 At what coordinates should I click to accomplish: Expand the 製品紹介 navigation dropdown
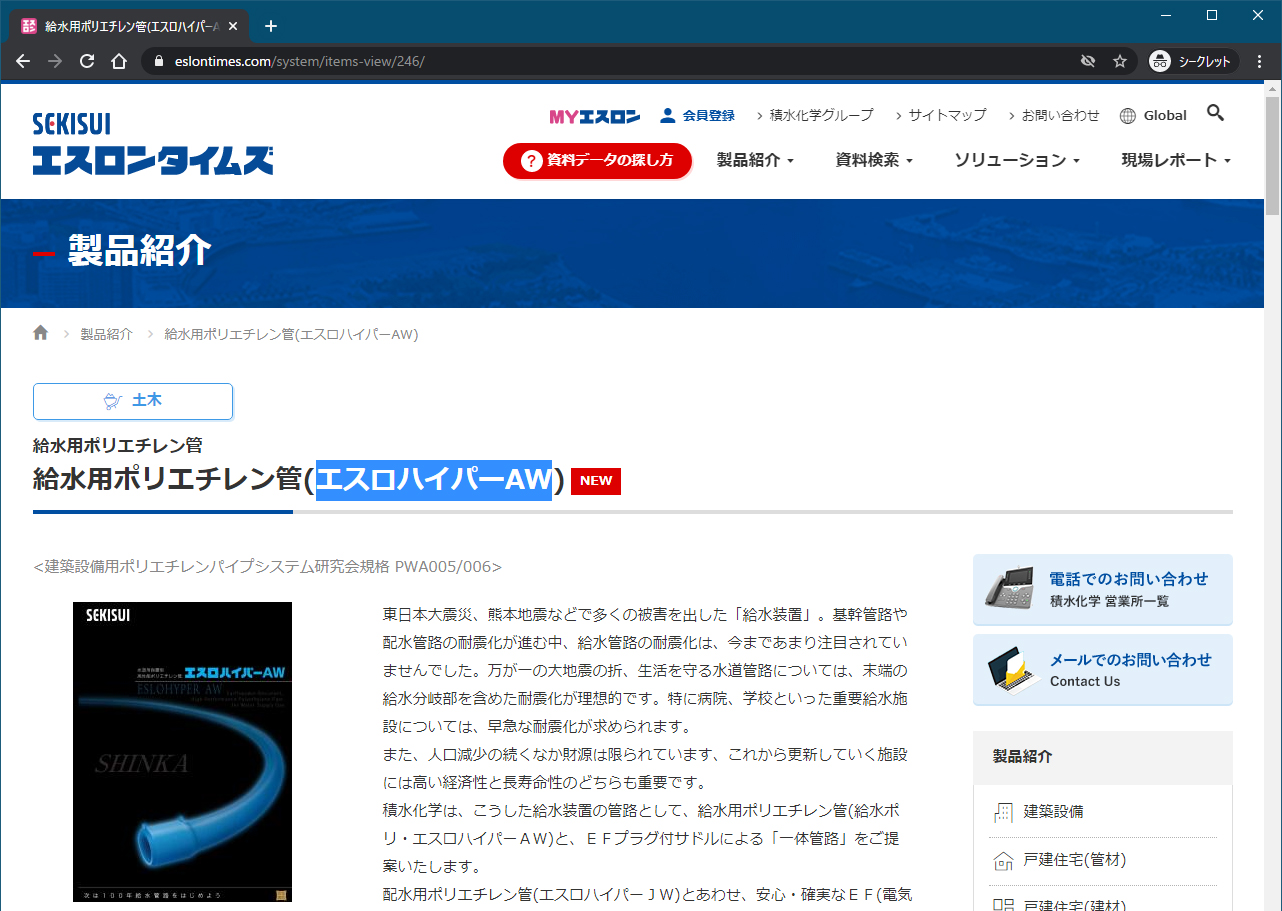pyautogui.click(x=755, y=160)
